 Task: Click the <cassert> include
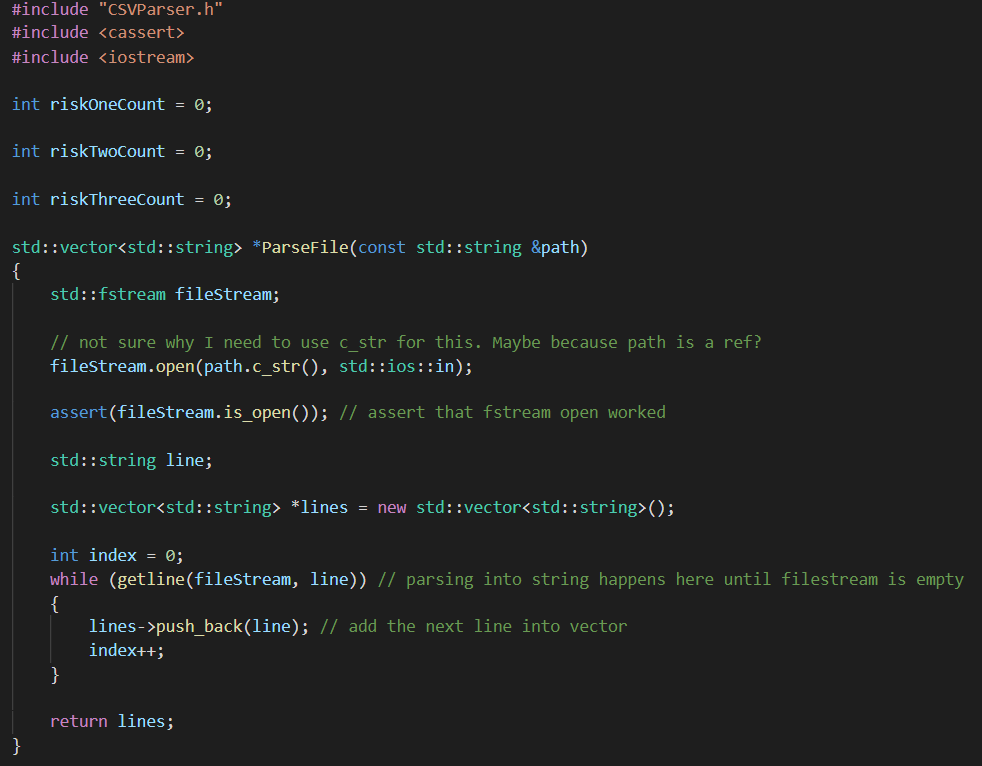pos(142,33)
